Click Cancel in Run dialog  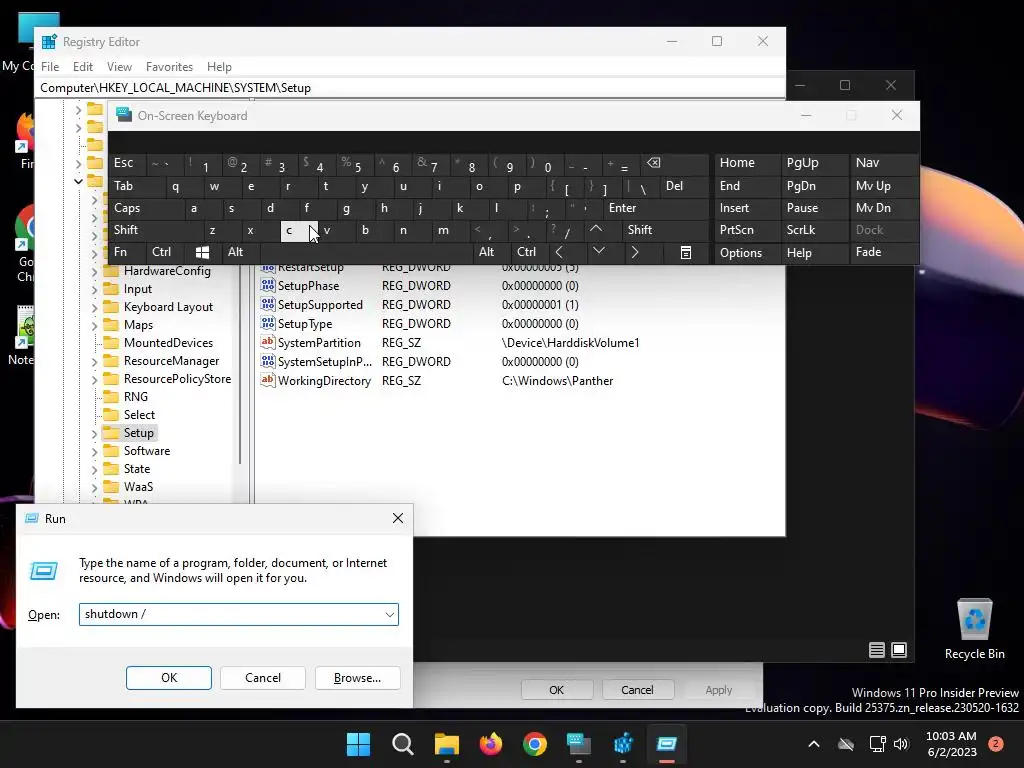pos(263,678)
